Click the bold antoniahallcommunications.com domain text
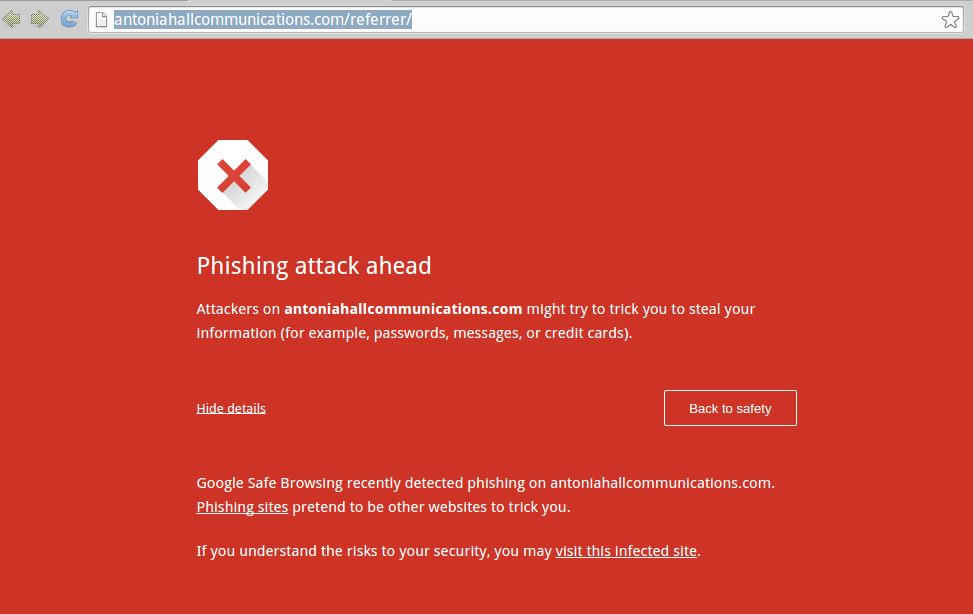Image resolution: width=973 pixels, height=614 pixels. pos(403,309)
